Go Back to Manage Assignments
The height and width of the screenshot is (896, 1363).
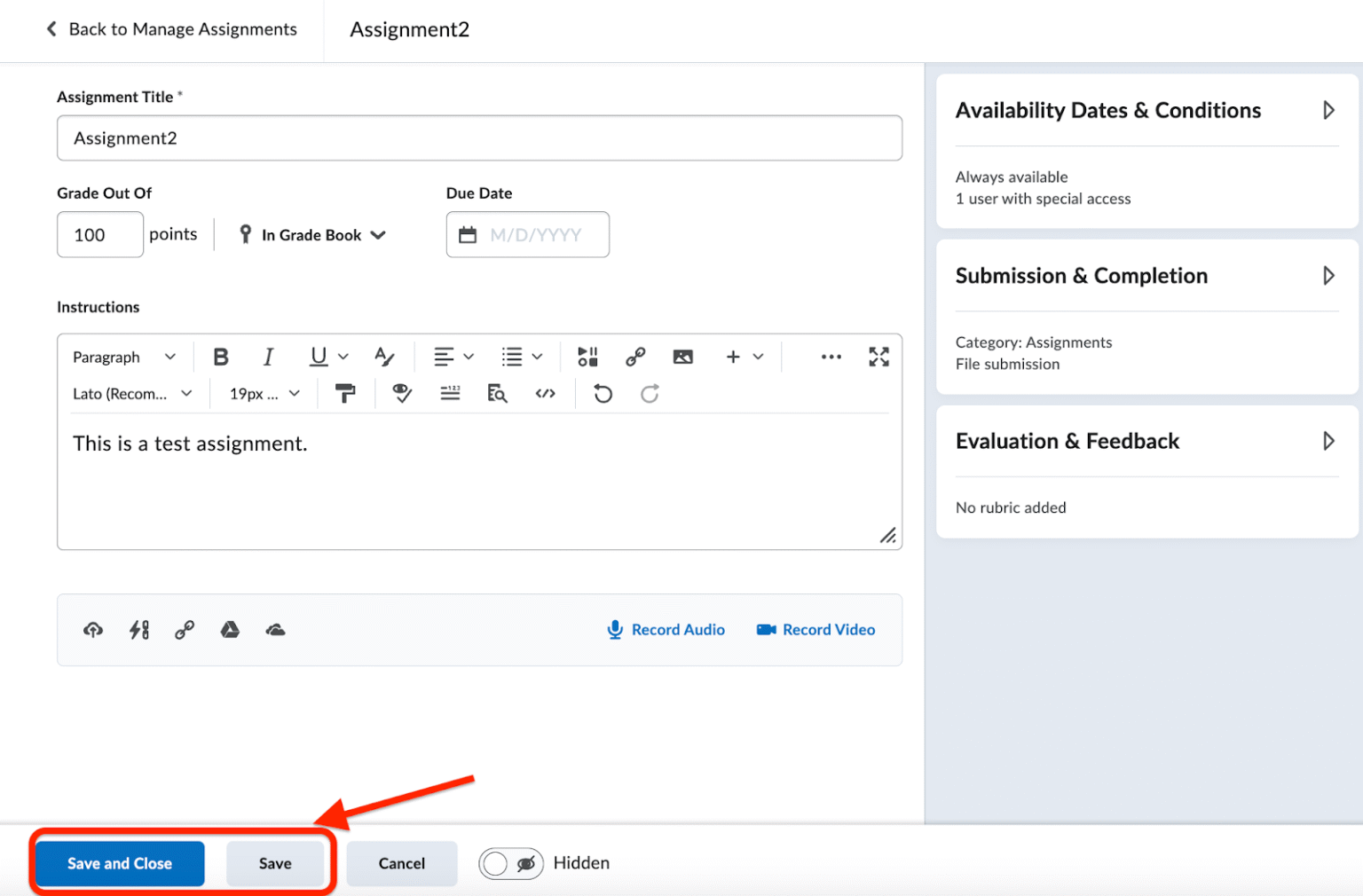tap(172, 29)
